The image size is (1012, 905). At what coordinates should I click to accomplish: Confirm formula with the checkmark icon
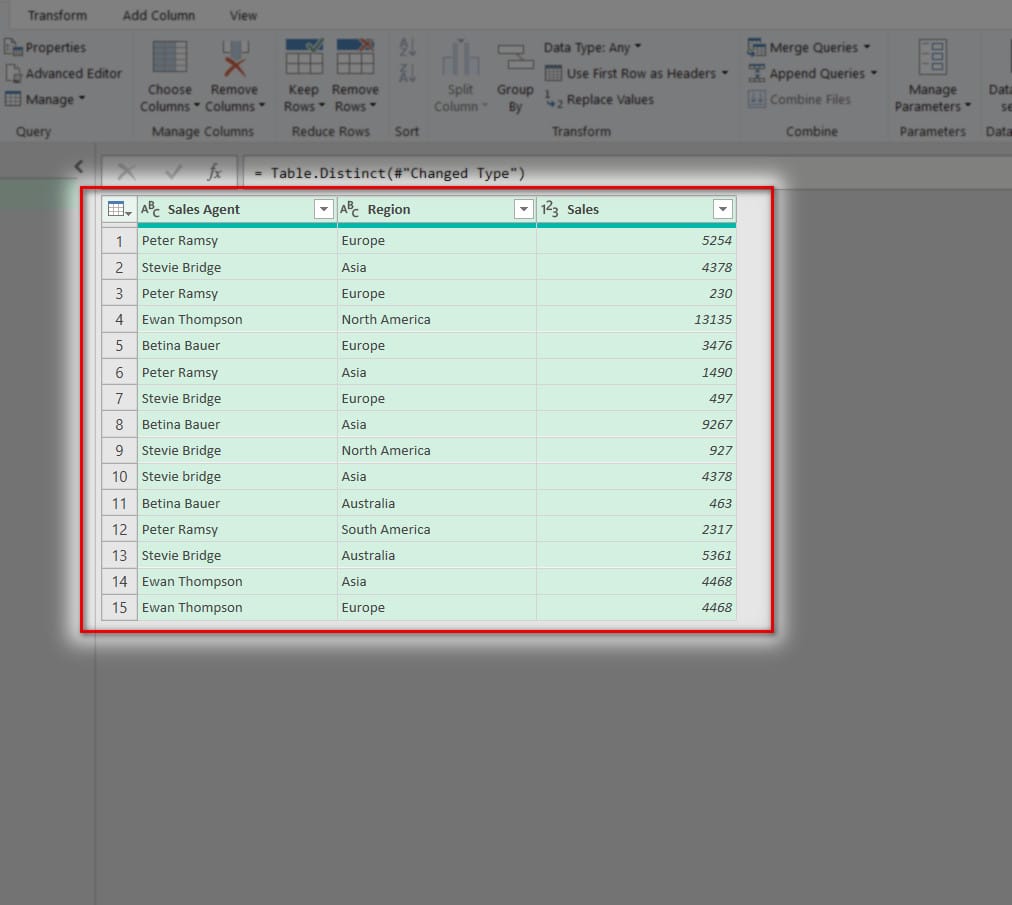pyautogui.click(x=173, y=172)
